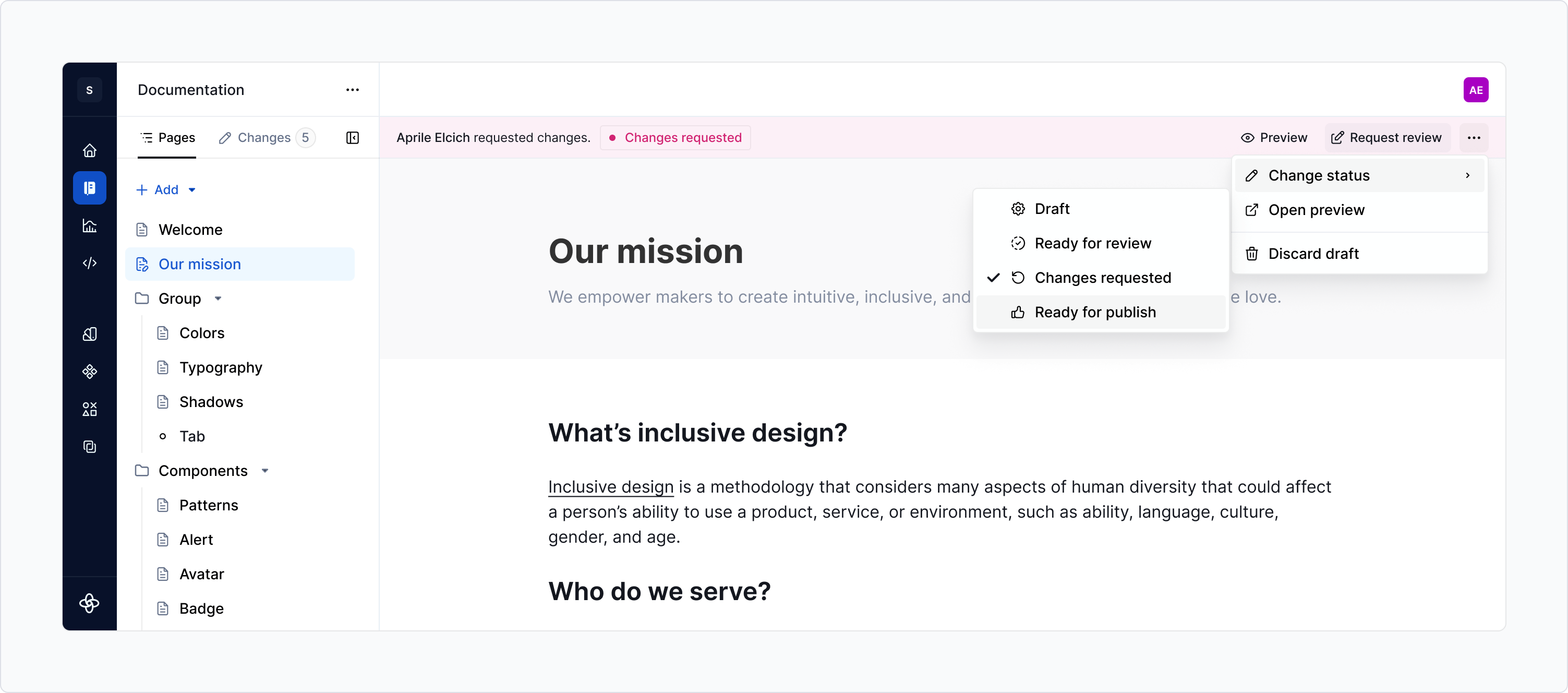This screenshot has height=693, width=1568.
Task: Set status to Ready for publish
Action: [x=1094, y=313]
